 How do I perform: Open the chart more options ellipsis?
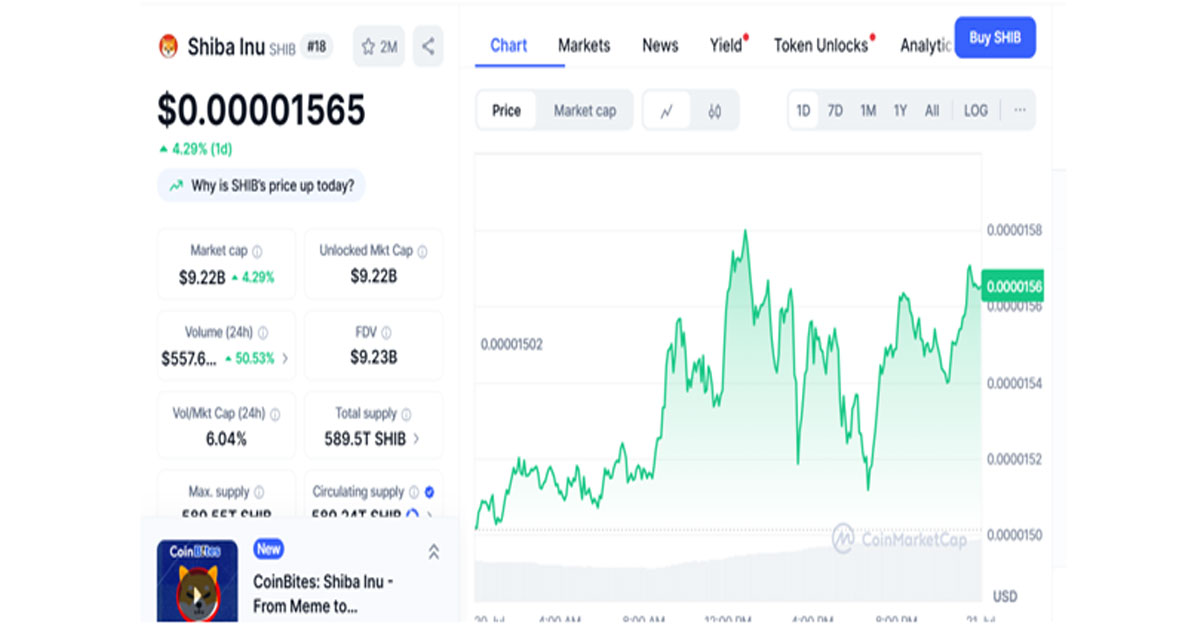pos(1019,110)
